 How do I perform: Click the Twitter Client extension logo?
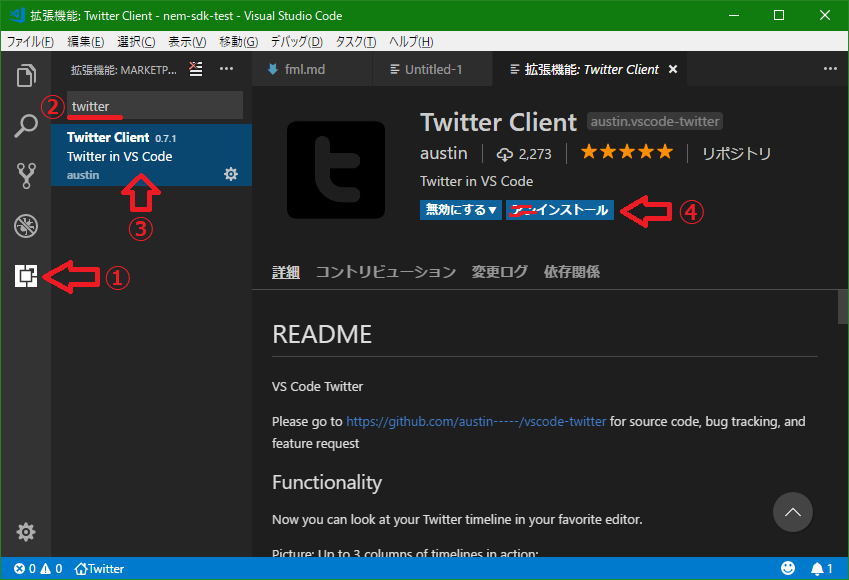[336, 170]
